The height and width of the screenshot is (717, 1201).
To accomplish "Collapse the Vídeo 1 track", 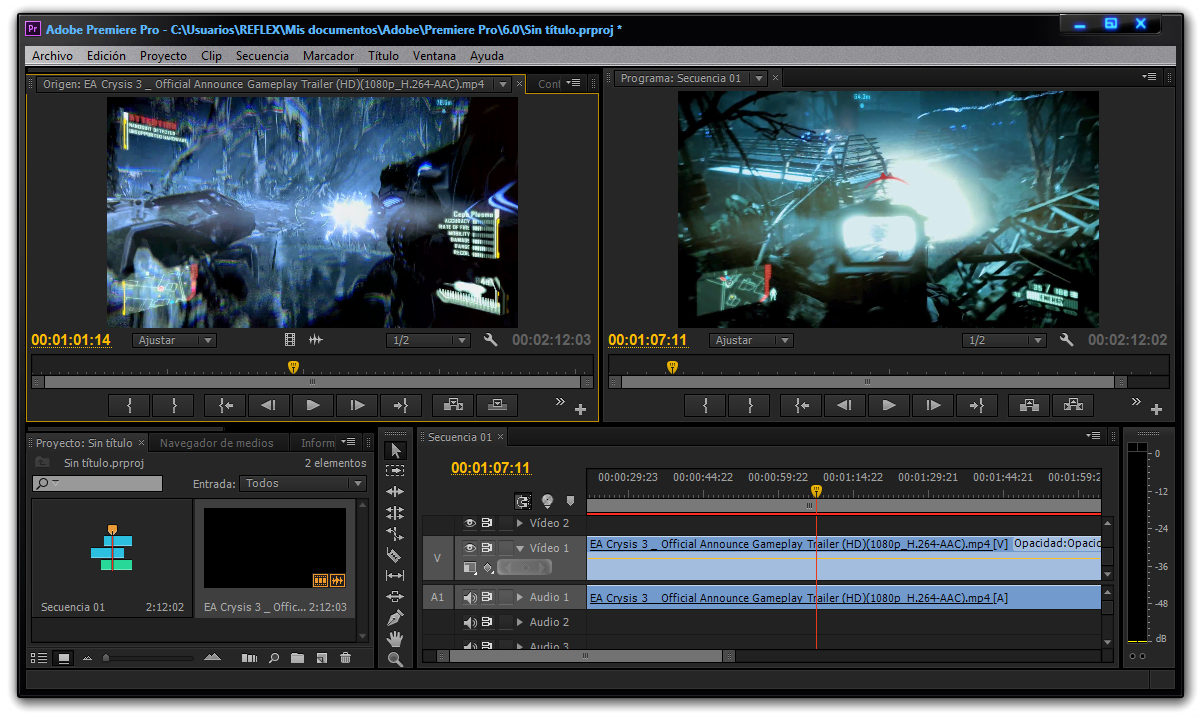I will [520, 548].
